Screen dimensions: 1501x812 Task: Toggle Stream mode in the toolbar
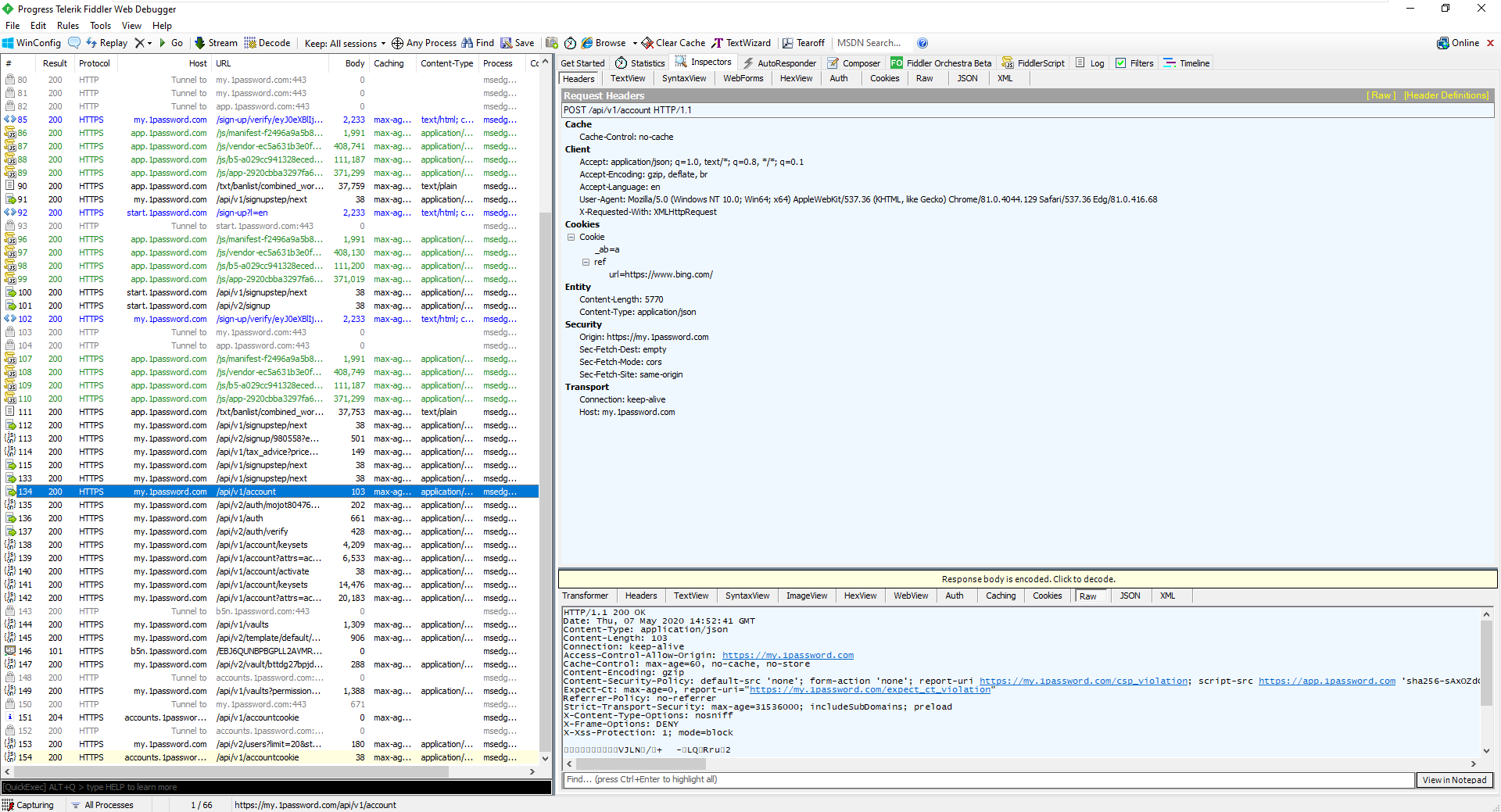coord(216,43)
